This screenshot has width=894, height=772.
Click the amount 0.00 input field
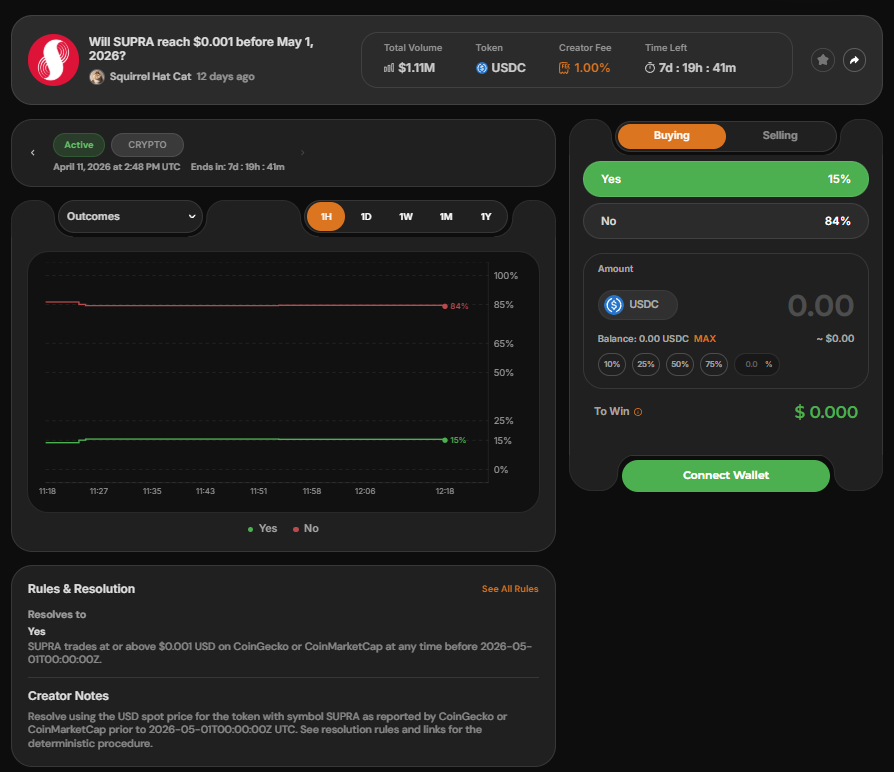click(x=820, y=306)
